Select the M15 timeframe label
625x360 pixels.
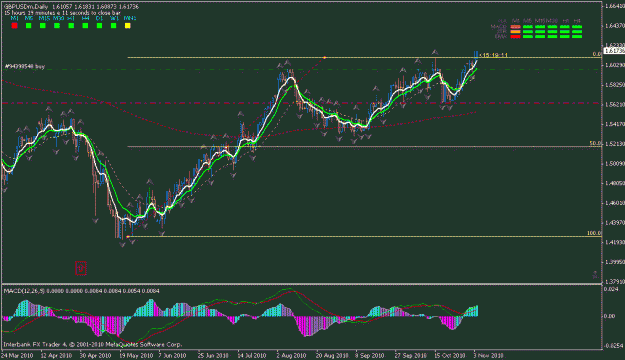click(44, 18)
